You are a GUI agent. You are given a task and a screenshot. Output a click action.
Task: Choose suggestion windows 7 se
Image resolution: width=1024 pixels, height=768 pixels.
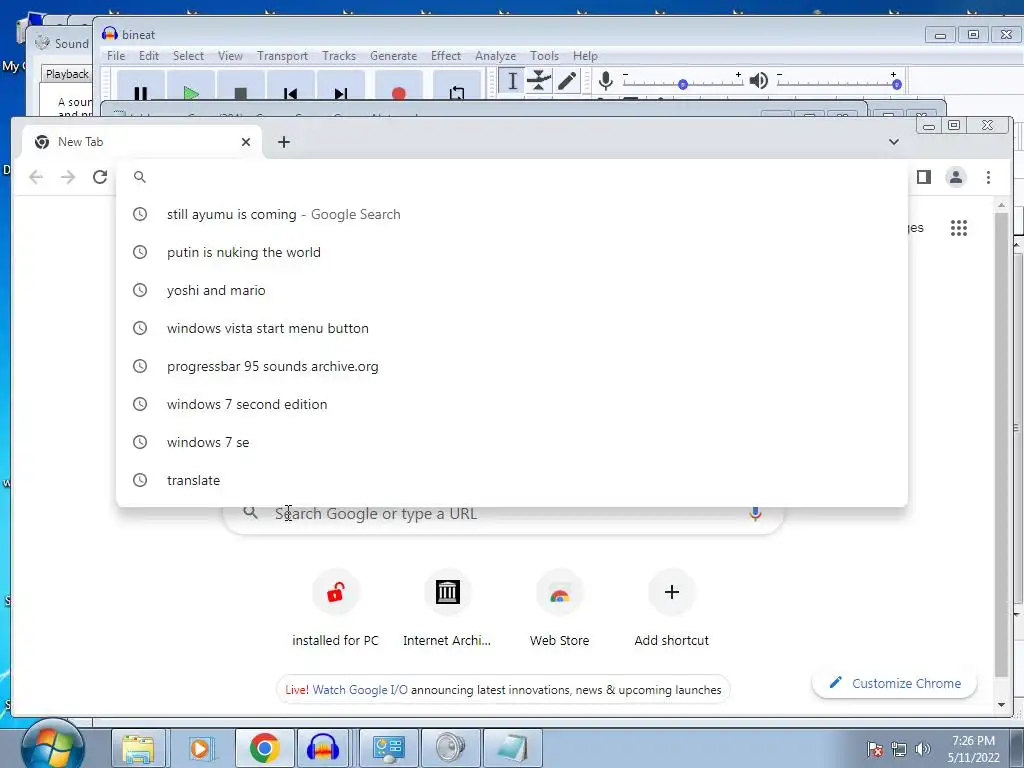511,441
